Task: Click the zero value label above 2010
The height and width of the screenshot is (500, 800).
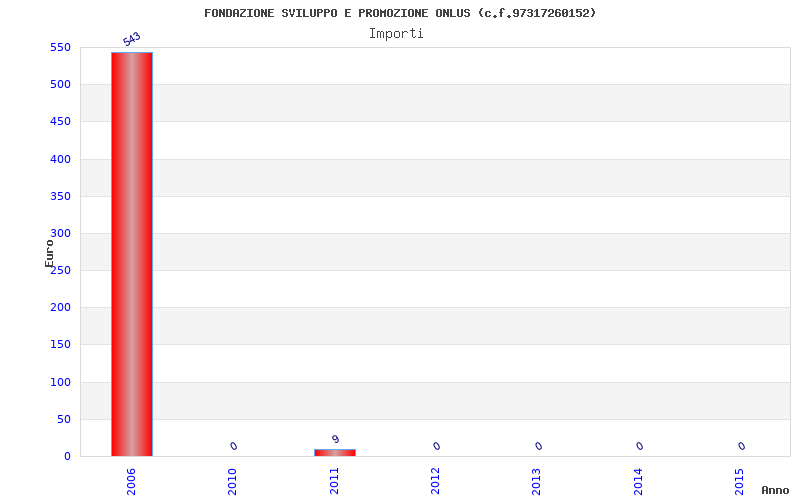Action: 234,446
